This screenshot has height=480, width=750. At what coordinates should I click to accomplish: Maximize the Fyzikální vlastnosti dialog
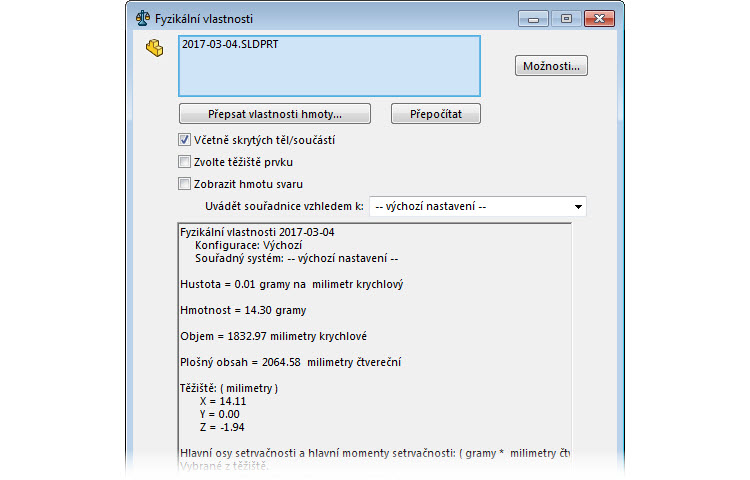click(565, 18)
